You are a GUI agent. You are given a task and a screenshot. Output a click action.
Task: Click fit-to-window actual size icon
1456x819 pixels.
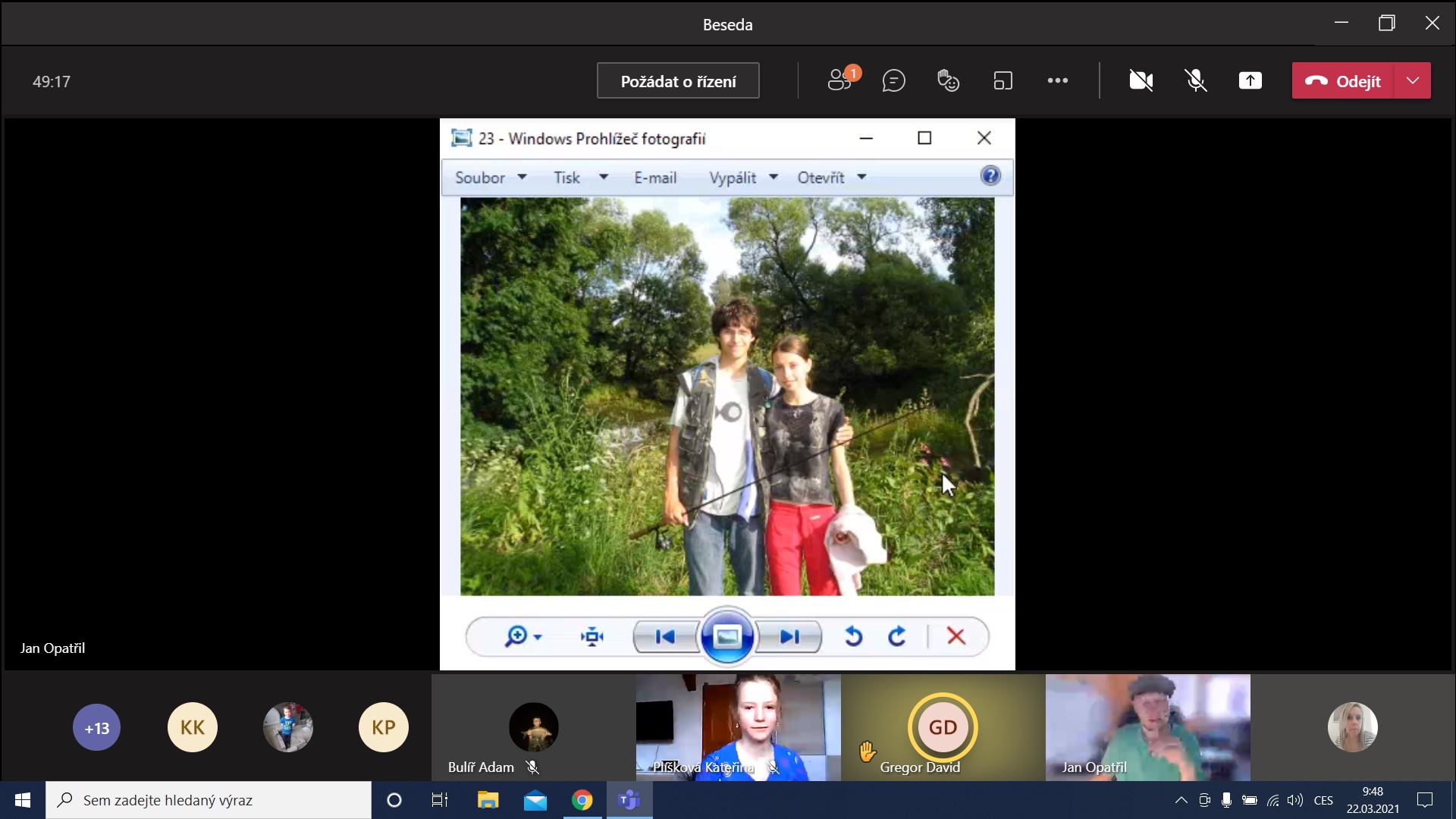tap(591, 636)
